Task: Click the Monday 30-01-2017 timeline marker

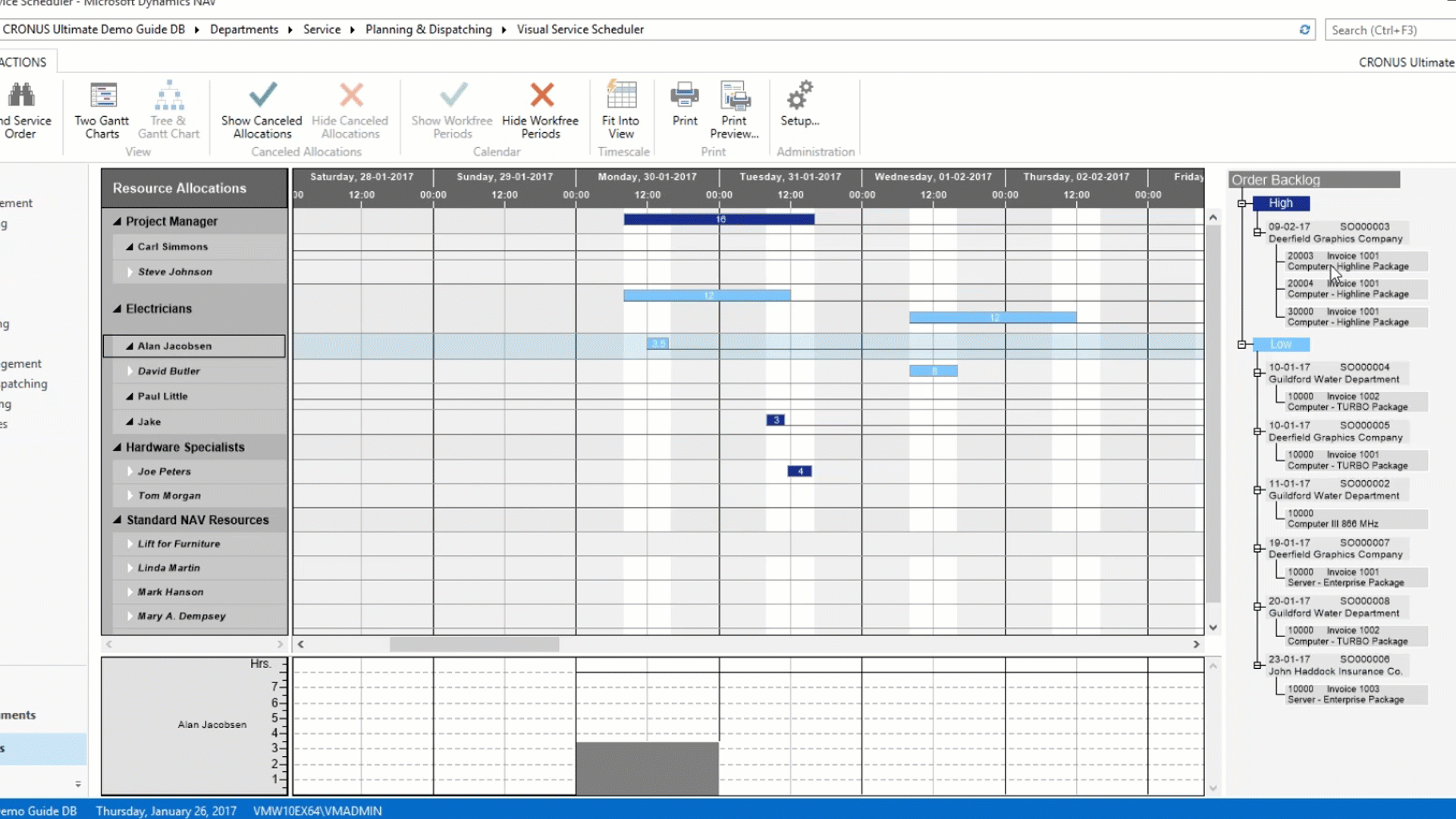Action: point(647,176)
